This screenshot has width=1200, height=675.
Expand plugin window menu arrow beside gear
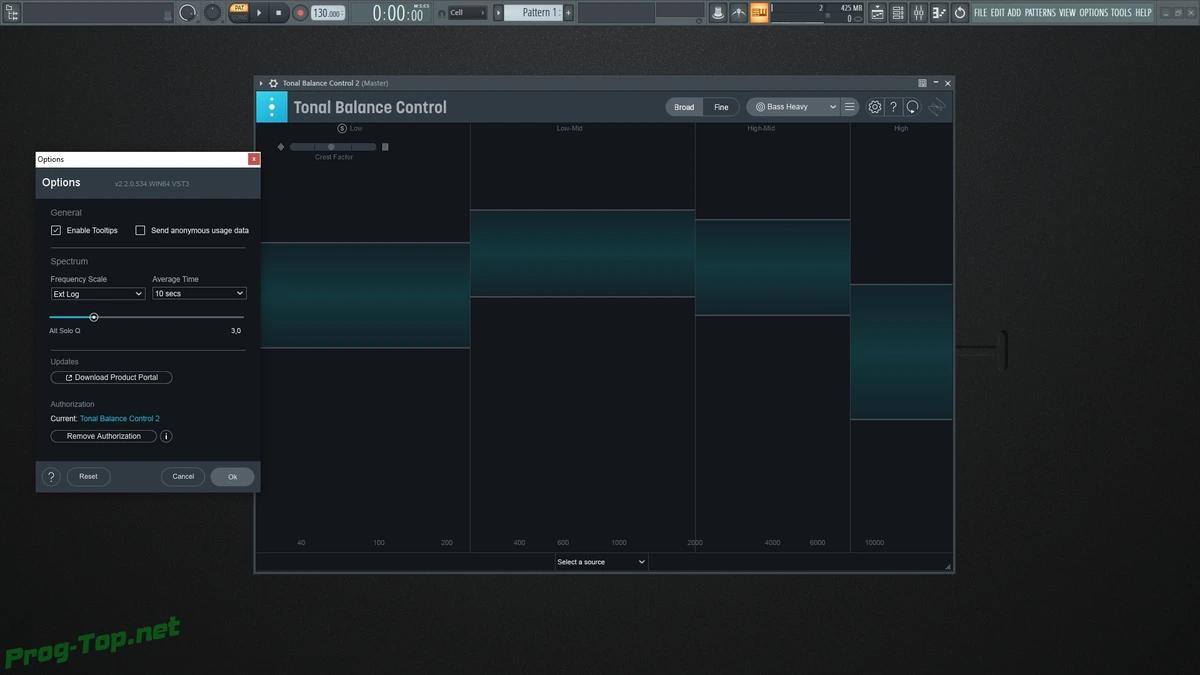(262, 83)
